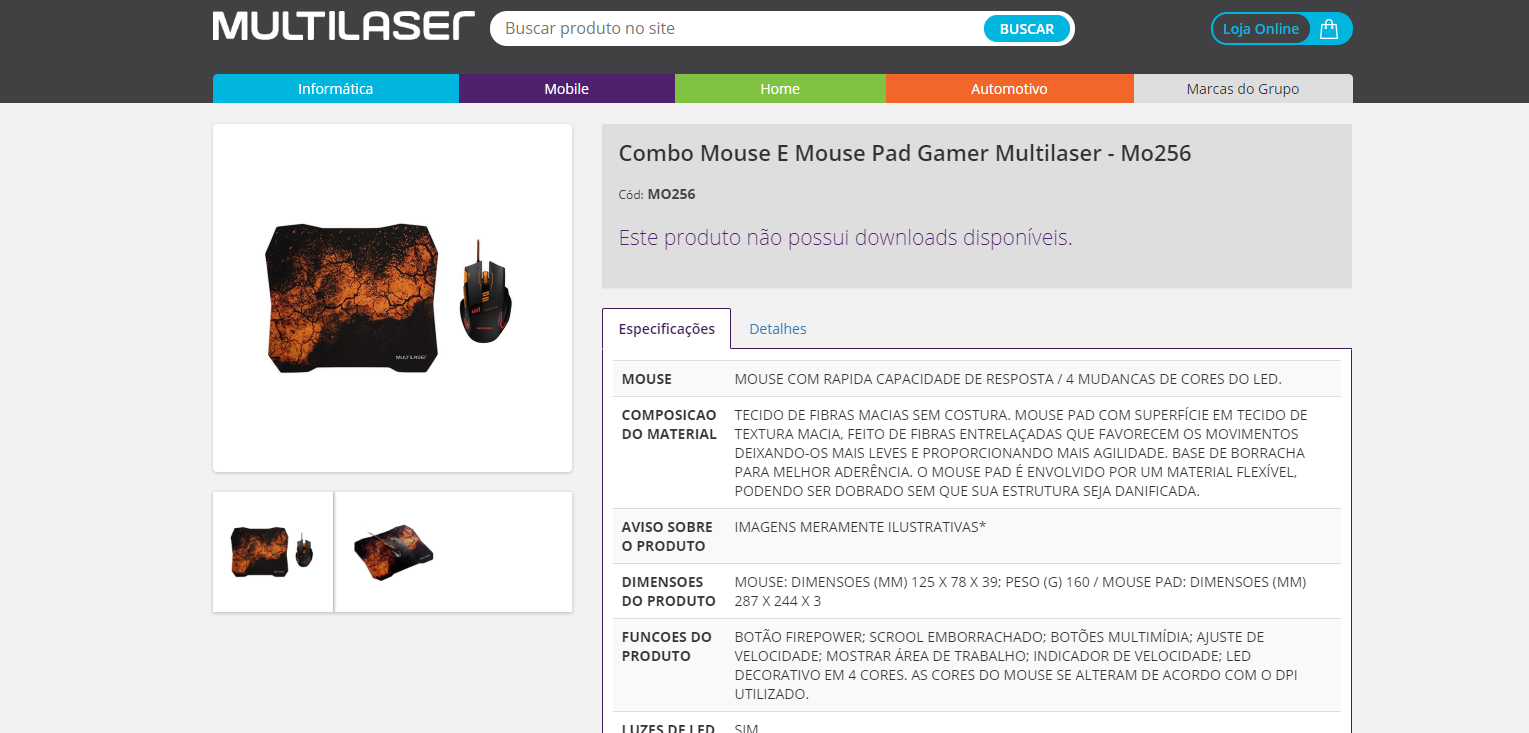Click the DIMENSOES DO PRODUTO row
Screen dimensions: 1529x733
tap(976, 591)
